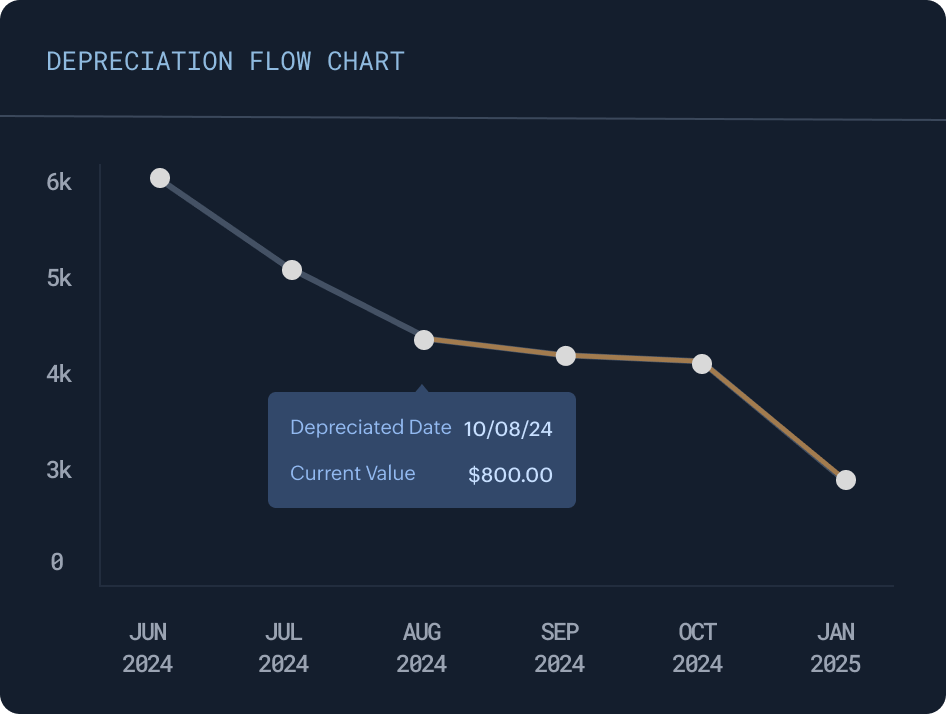The width and height of the screenshot is (946, 714).
Task: Click the JUN 2024 axis label
Action: click(148, 648)
